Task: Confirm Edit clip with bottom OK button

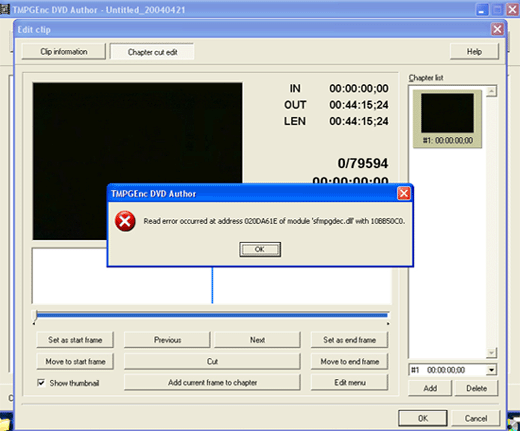Action: click(x=423, y=418)
